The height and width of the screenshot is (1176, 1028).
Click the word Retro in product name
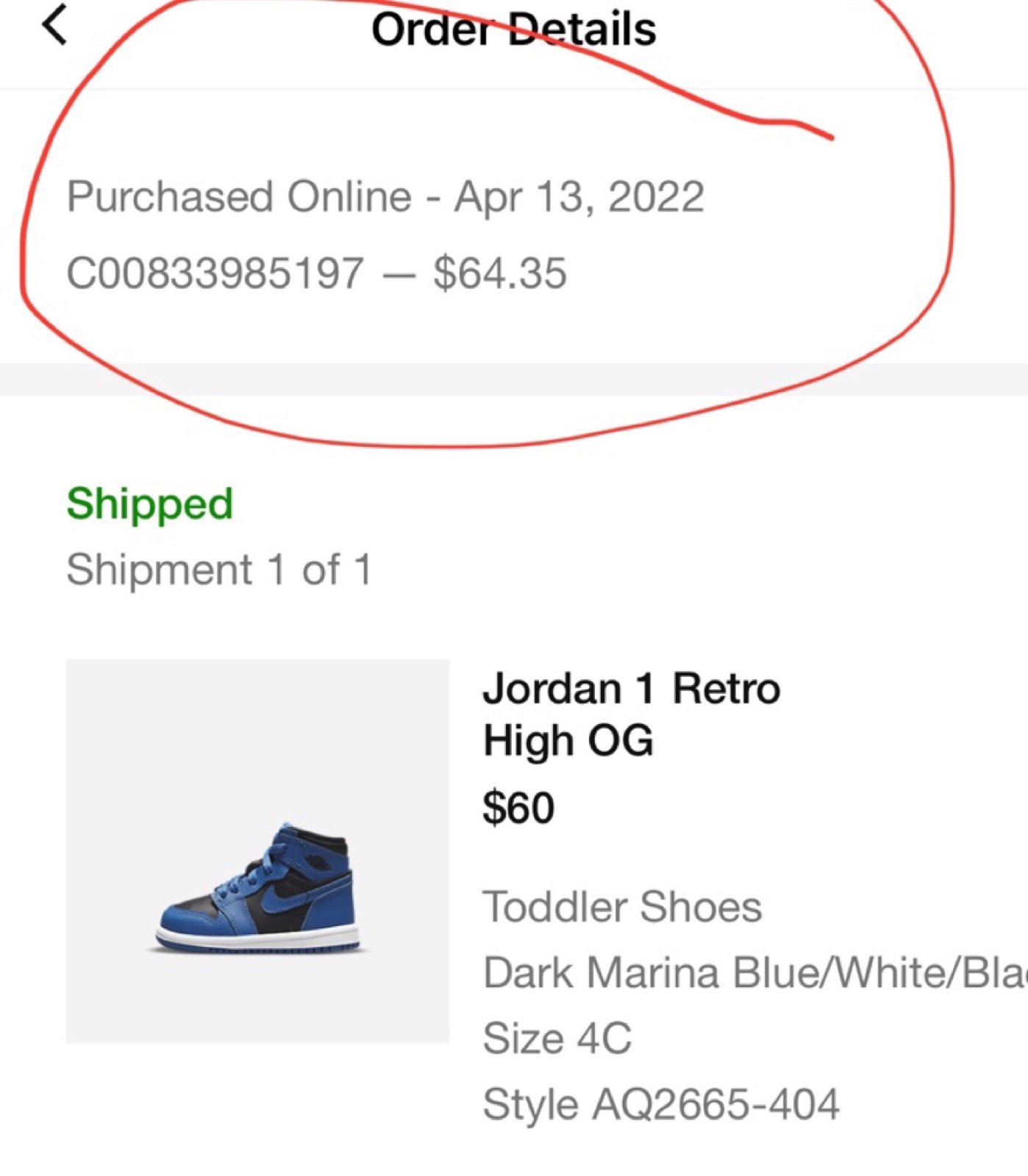point(726,689)
